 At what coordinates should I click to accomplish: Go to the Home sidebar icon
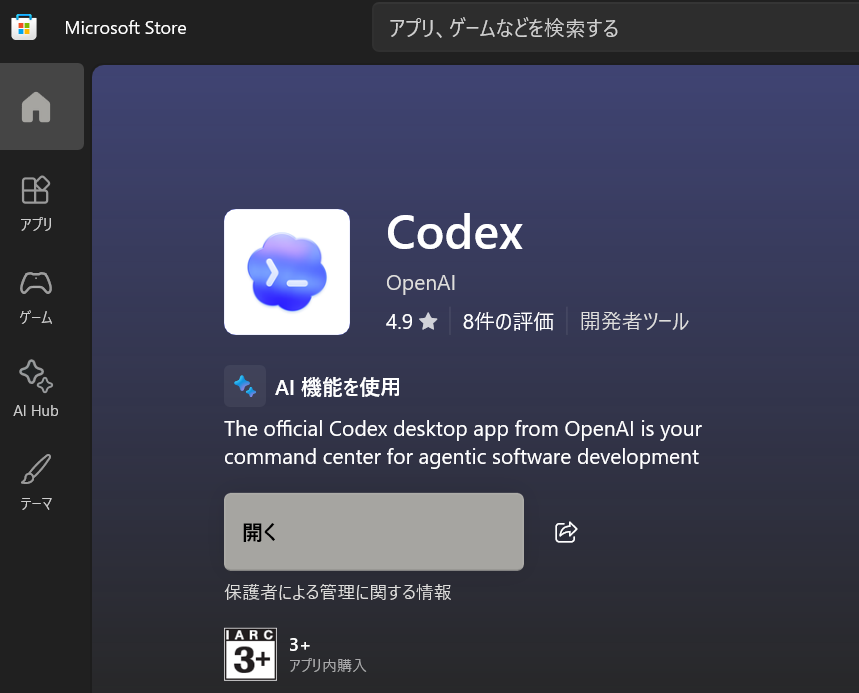36,107
